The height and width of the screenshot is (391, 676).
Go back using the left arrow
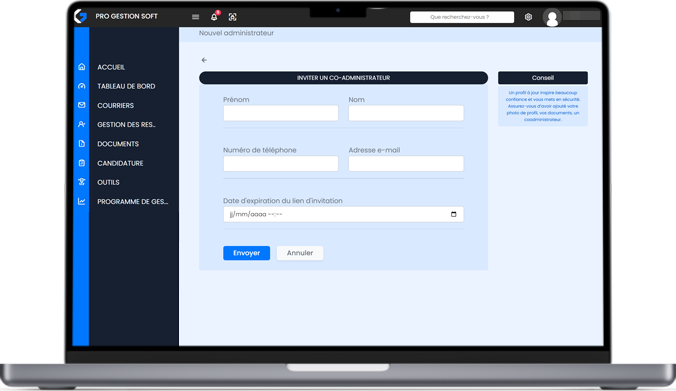[204, 60]
